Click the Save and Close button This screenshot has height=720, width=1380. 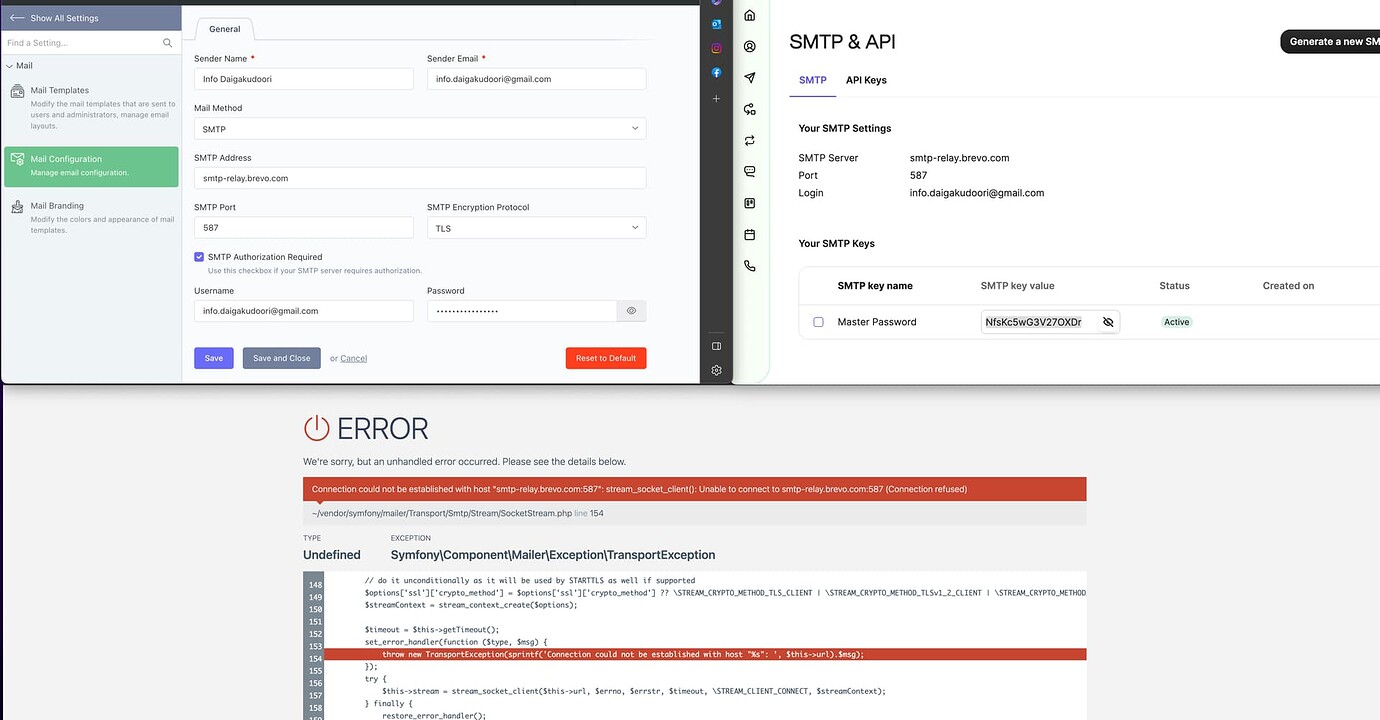(281, 358)
